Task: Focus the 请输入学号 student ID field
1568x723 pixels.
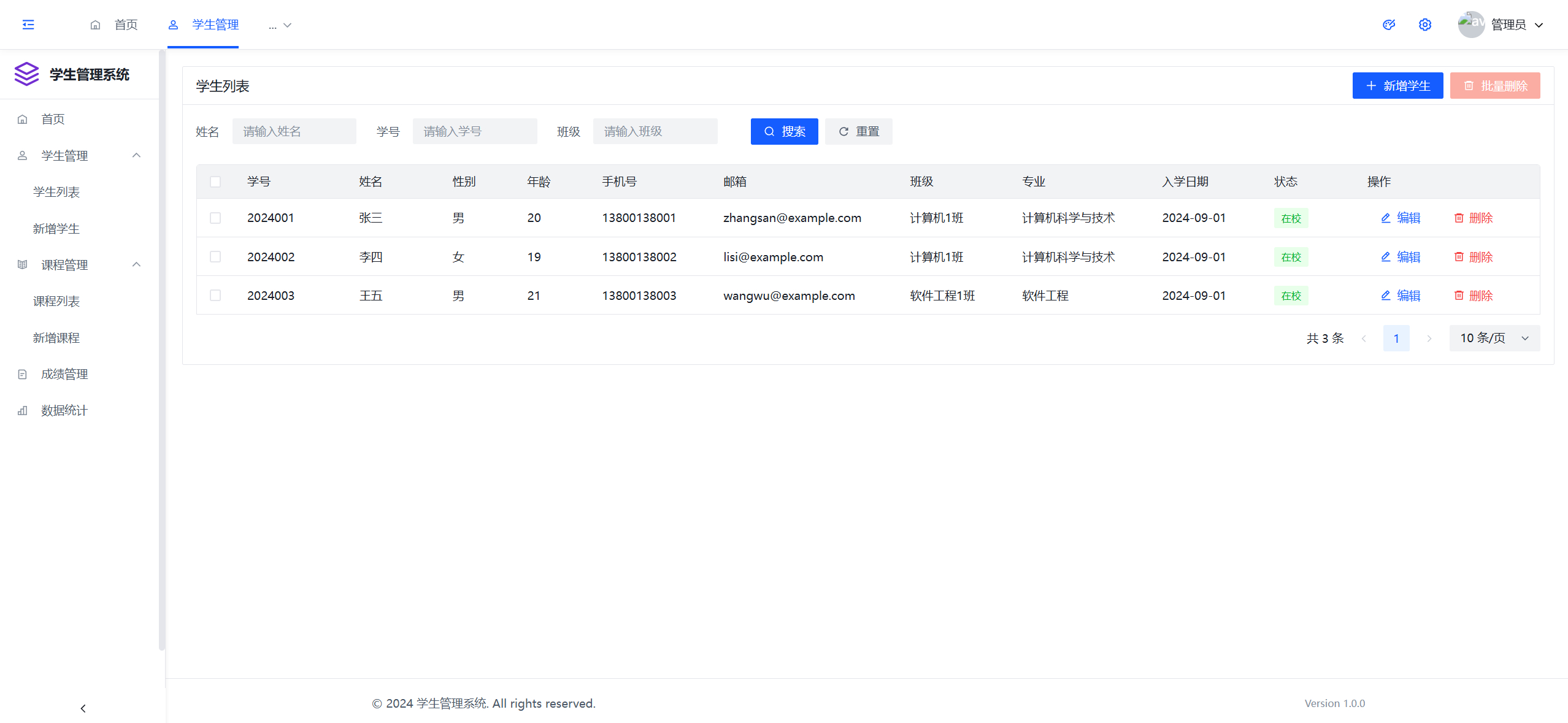Action: pyautogui.click(x=475, y=131)
